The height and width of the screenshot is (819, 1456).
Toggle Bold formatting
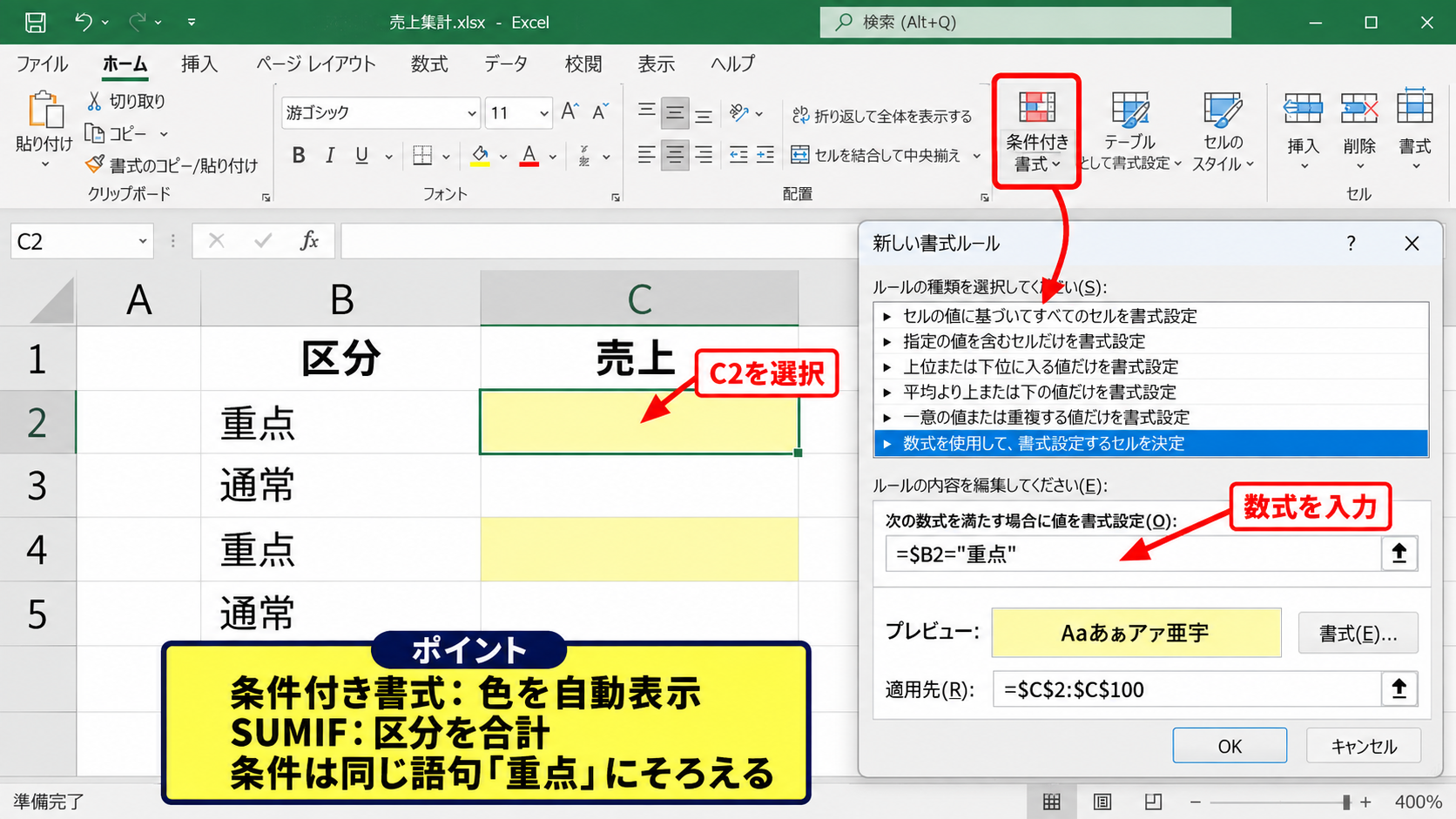299,156
